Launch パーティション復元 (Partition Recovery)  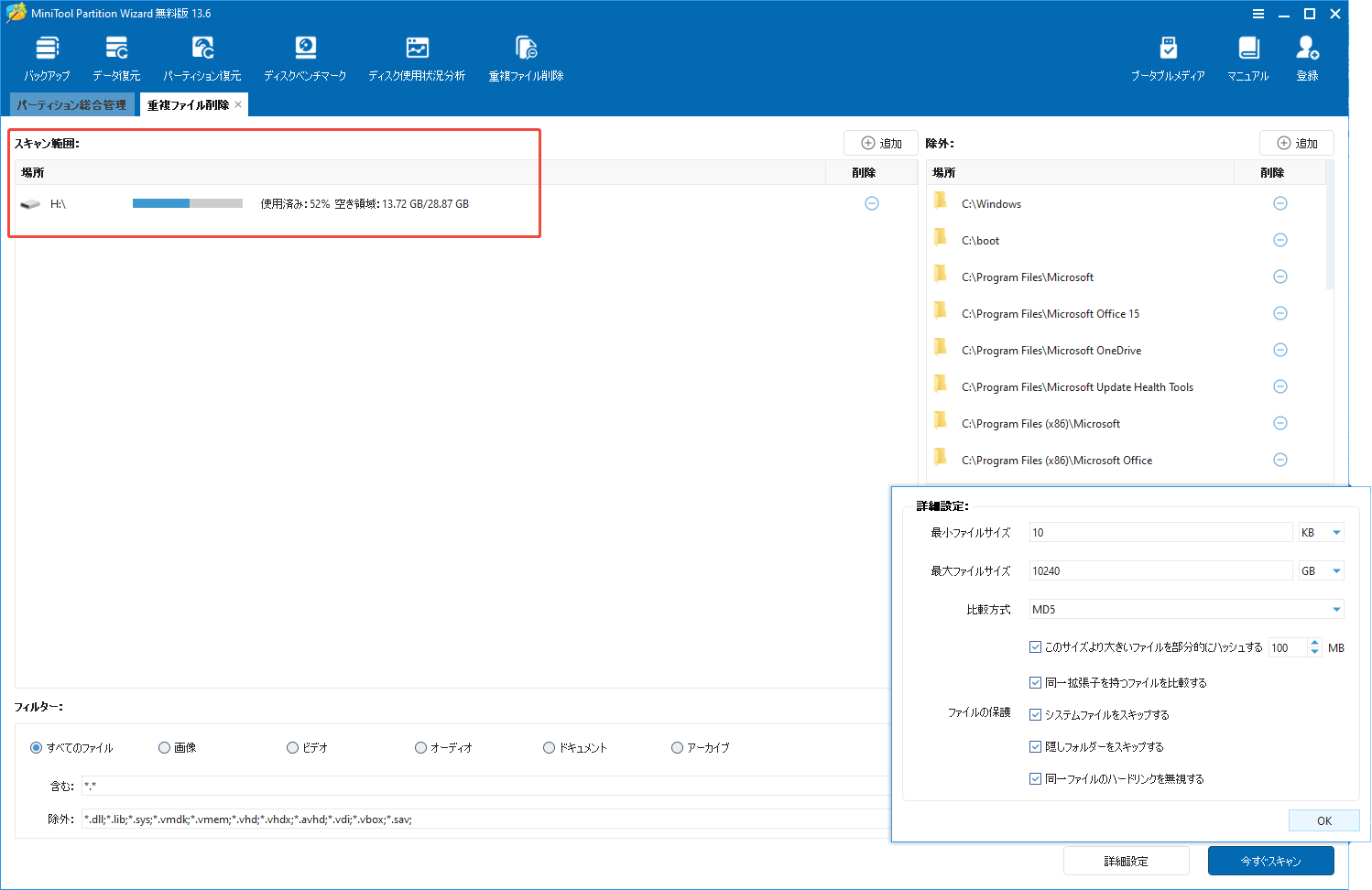(202, 55)
